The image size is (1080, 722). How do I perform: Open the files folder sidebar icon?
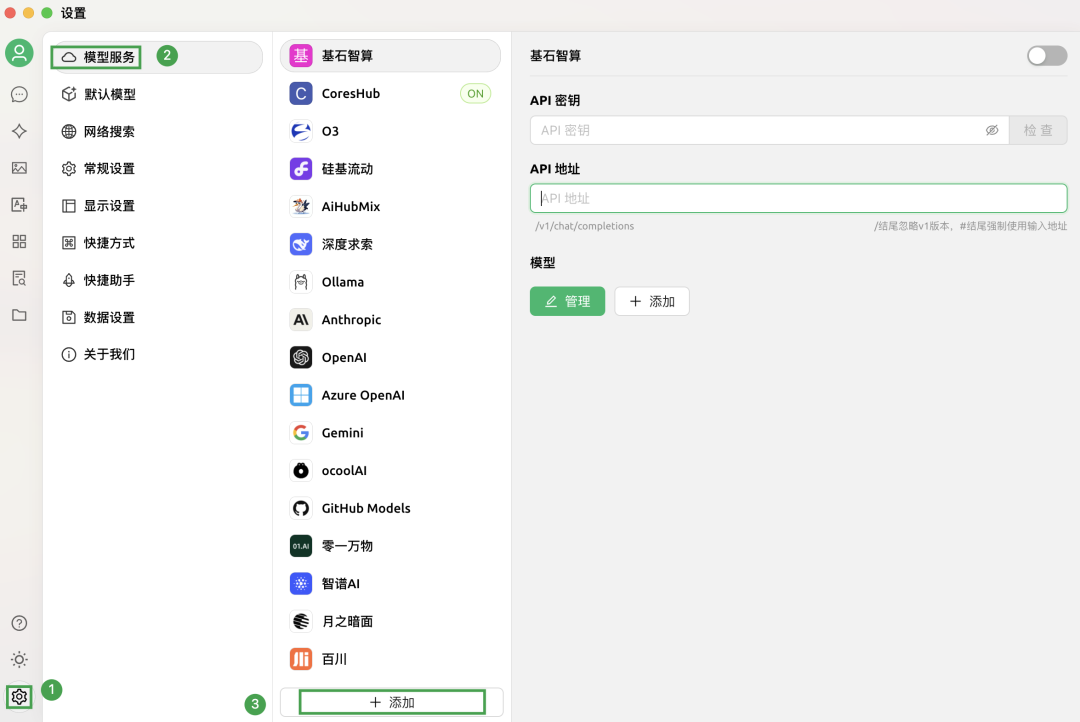pos(19,315)
